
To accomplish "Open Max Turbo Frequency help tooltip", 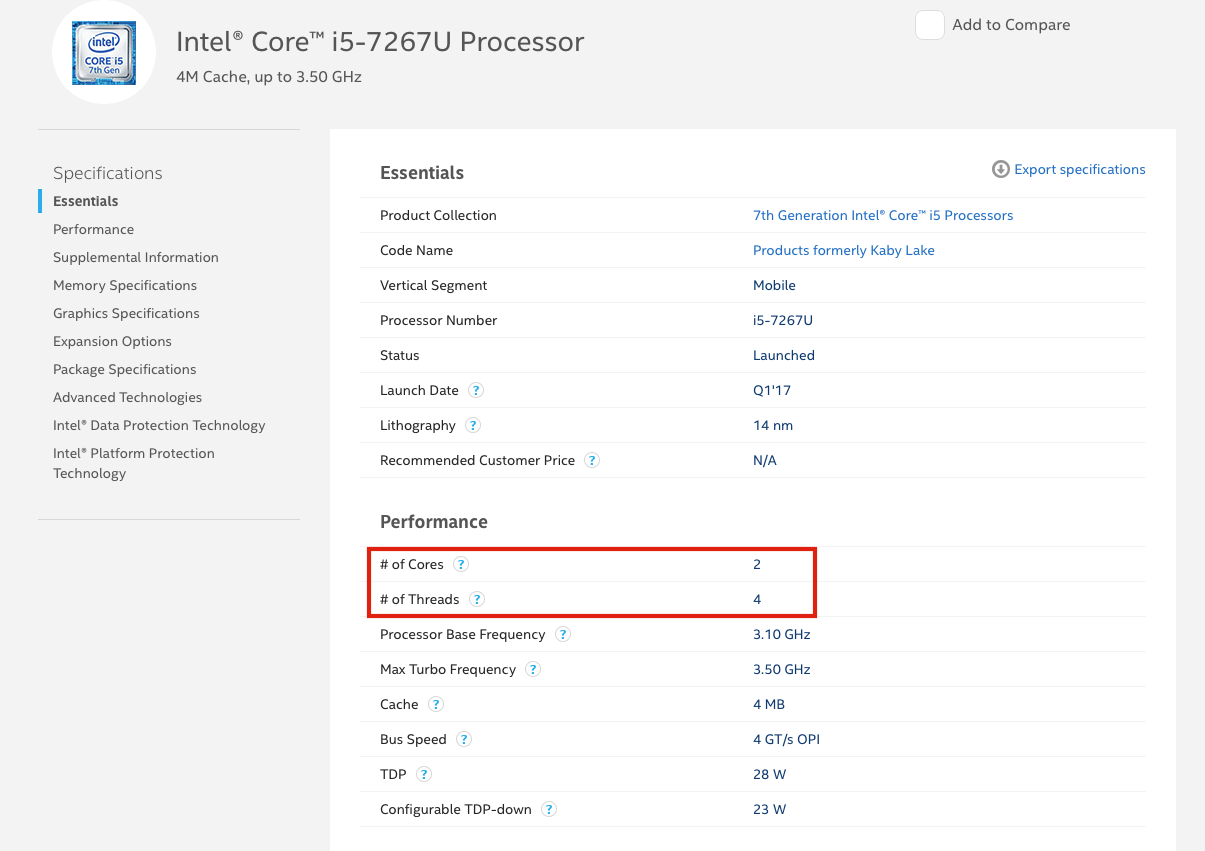I will coord(533,669).
